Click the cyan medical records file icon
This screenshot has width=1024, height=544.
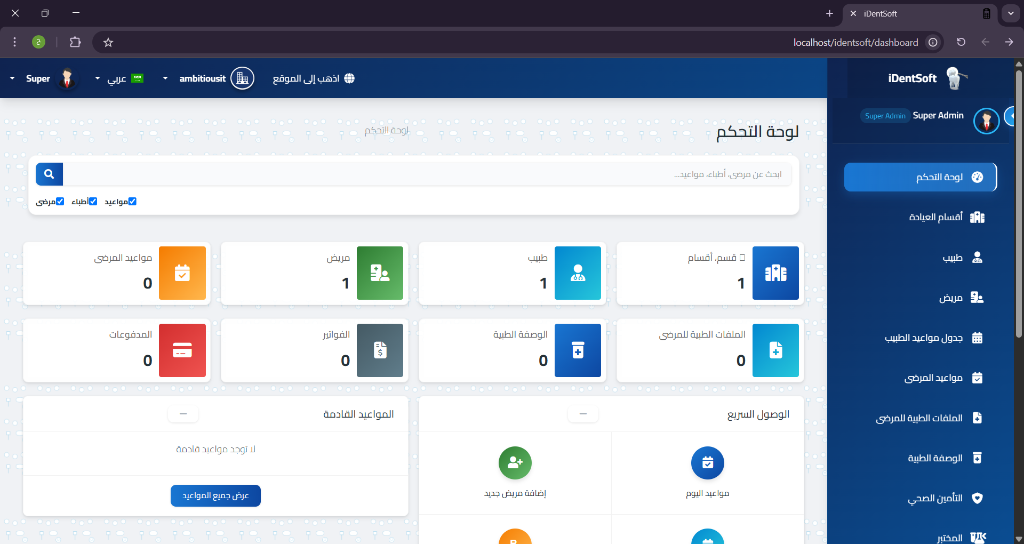click(776, 351)
